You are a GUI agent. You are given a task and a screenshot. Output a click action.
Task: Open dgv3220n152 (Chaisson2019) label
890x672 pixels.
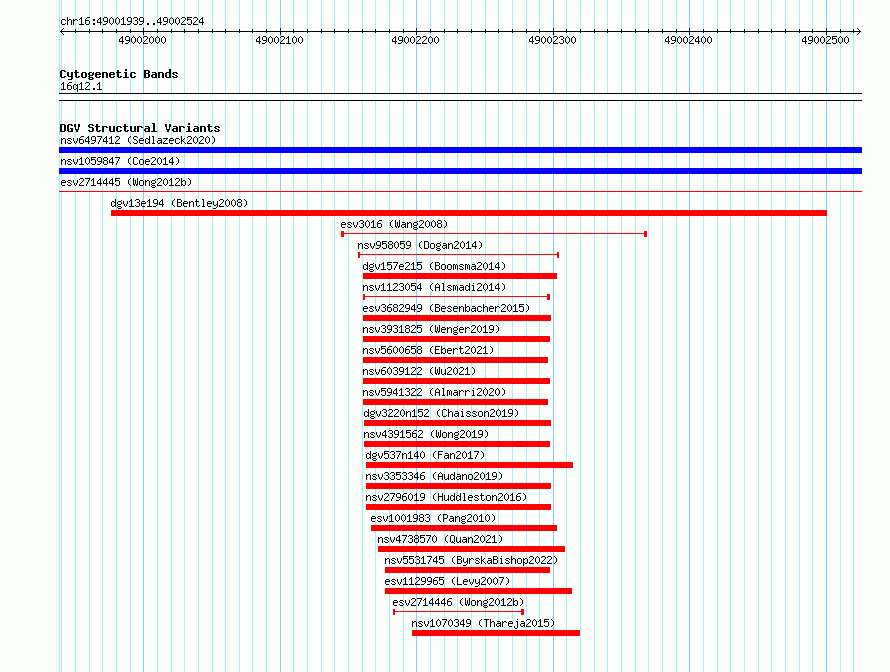coord(441,413)
